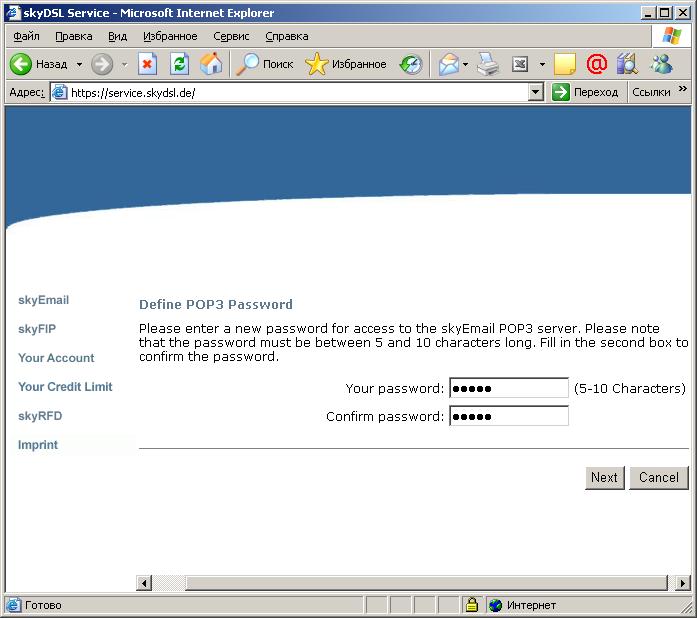Click the horizontal scrollbar thumb
697x618 pixels.
(426, 582)
